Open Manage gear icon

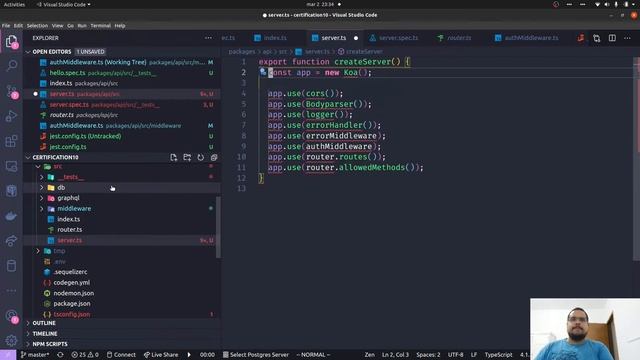pyautogui.click(x=11, y=340)
